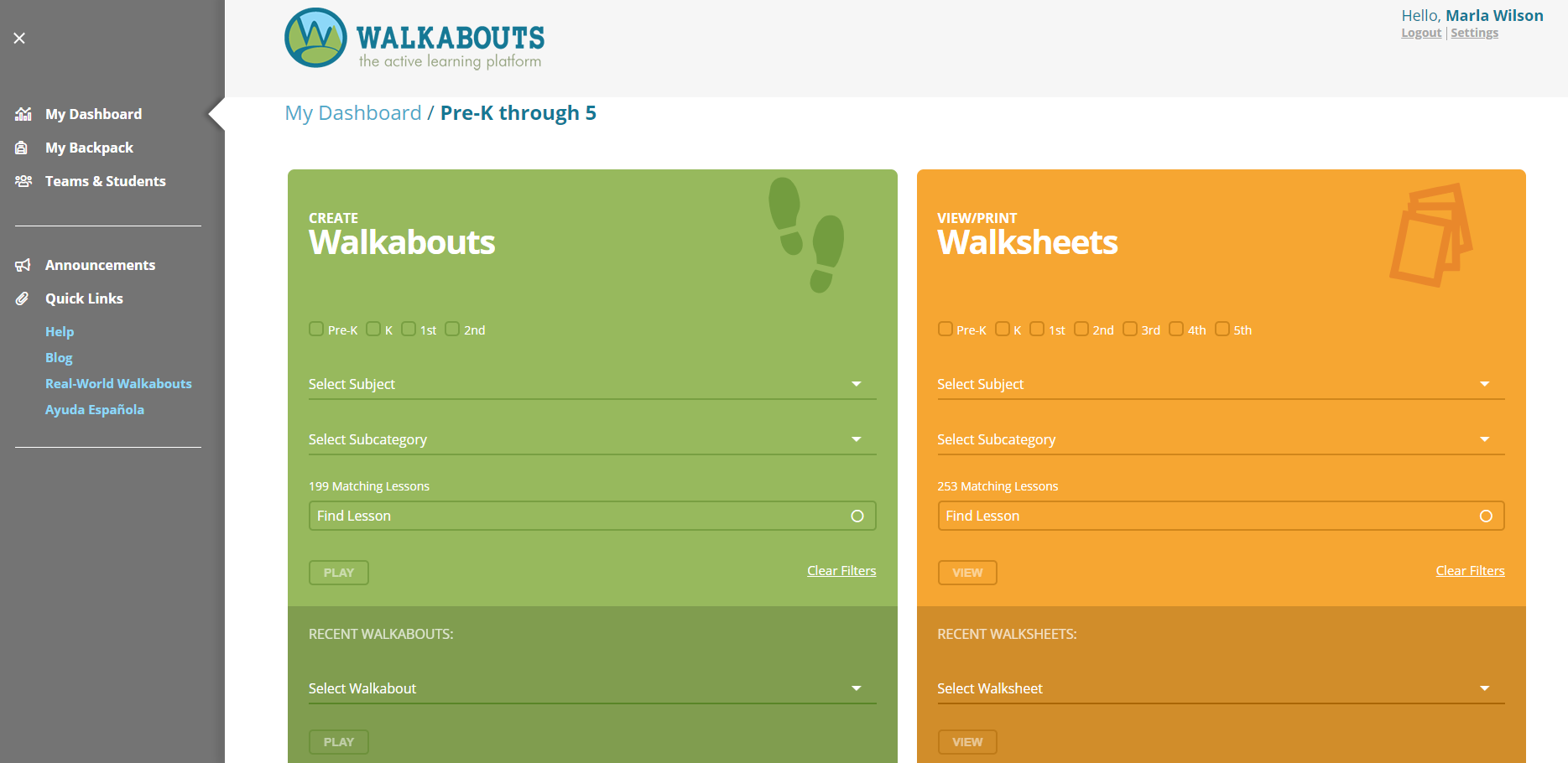Viewport: 1568px width, 763px height.
Task: Expand Select Subcategory in Walkabouts panel
Action: (592, 439)
